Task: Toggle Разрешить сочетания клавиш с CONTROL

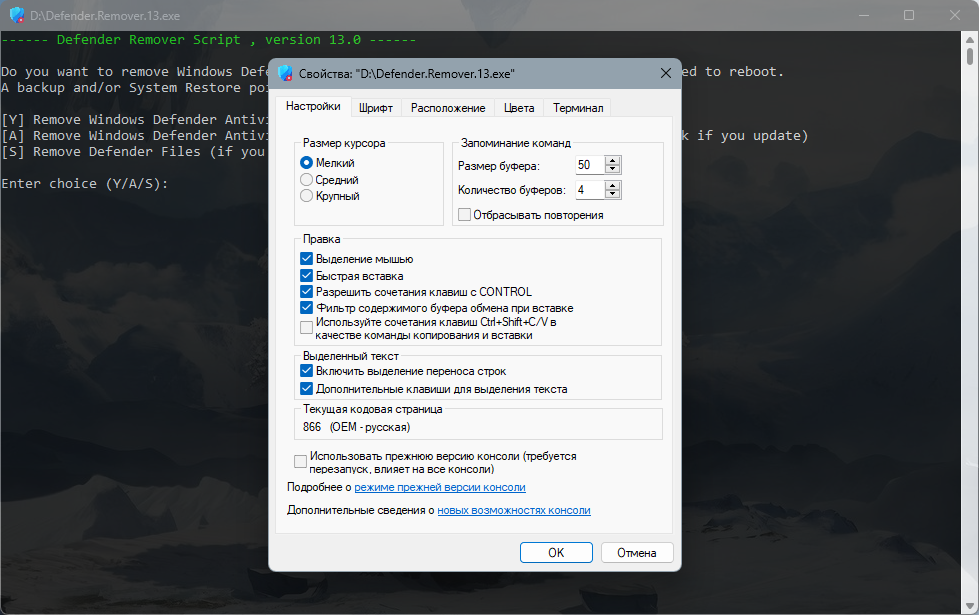Action: 307,292
